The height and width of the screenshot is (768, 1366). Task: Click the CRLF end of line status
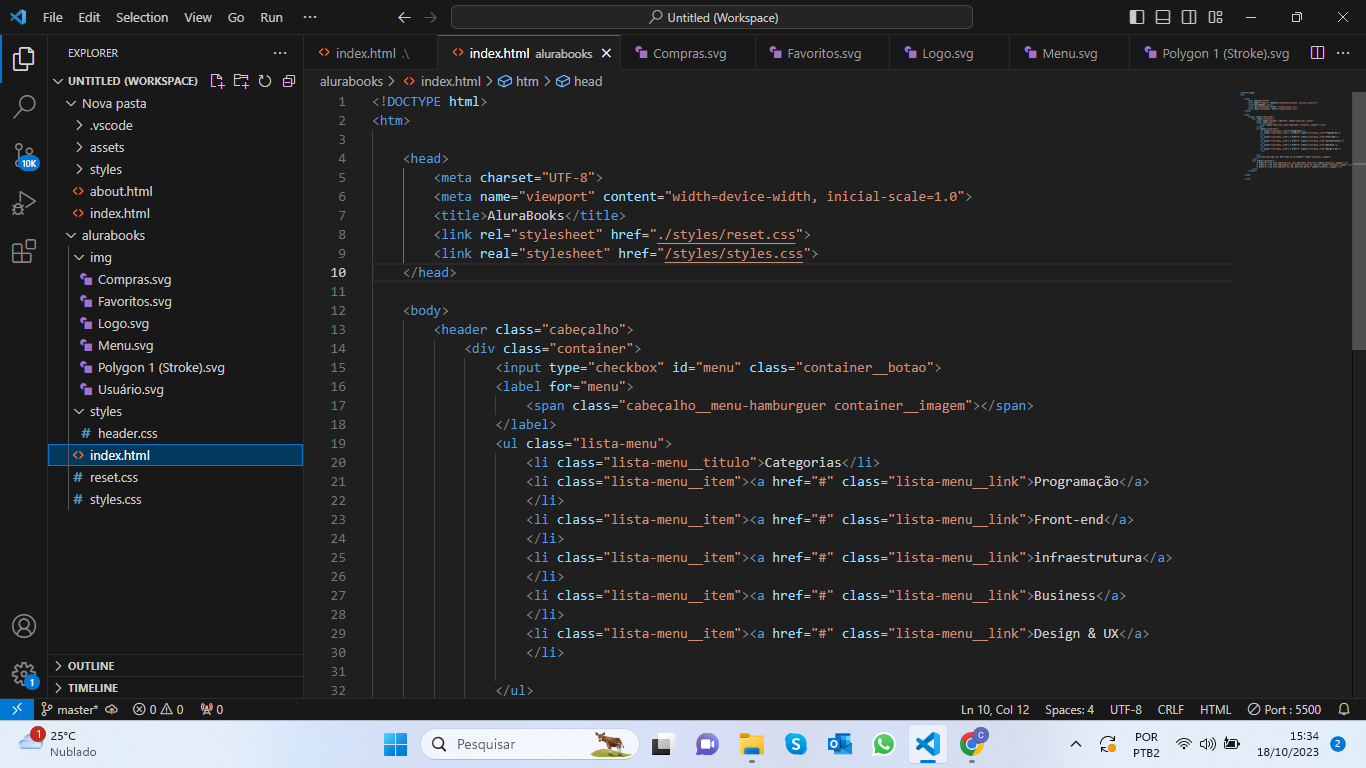point(1171,709)
